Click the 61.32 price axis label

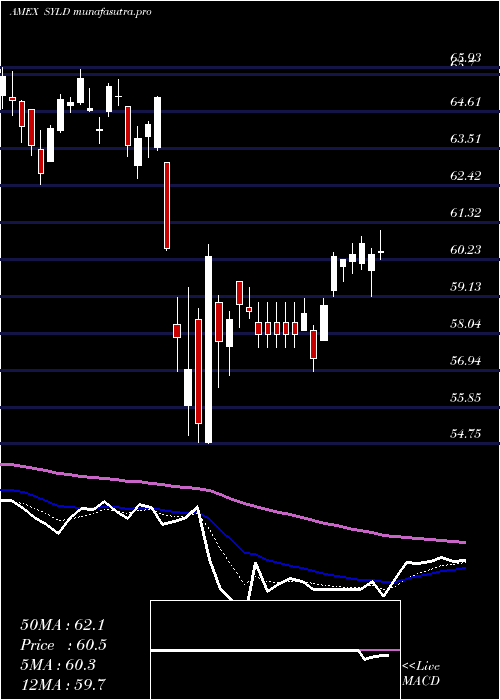(x=466, y=212)
